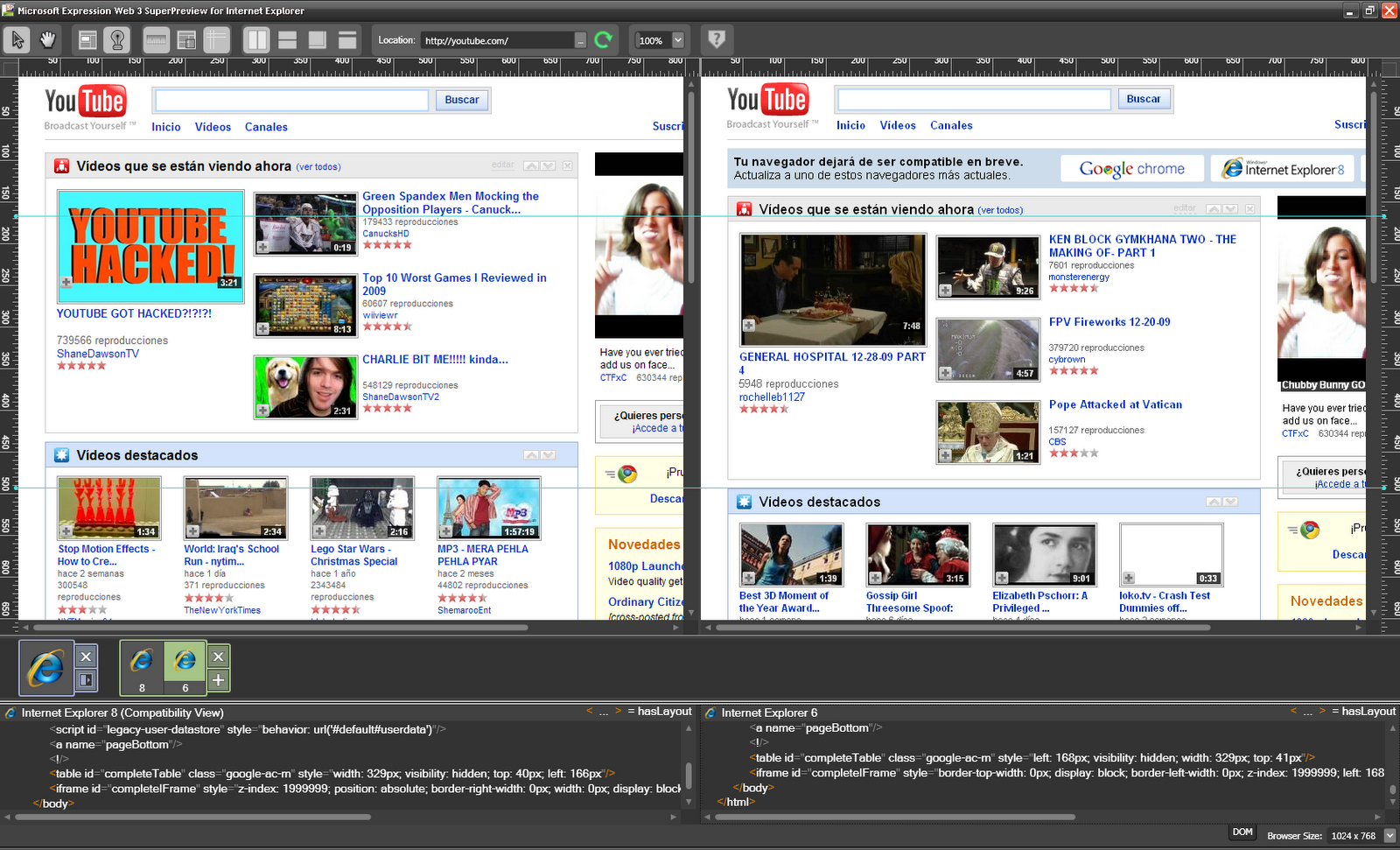Image resolution: width=1400 pixels, height=850 pixels.
Task: Select the IE 8 comparison browser tile
Action: (142, 668)
